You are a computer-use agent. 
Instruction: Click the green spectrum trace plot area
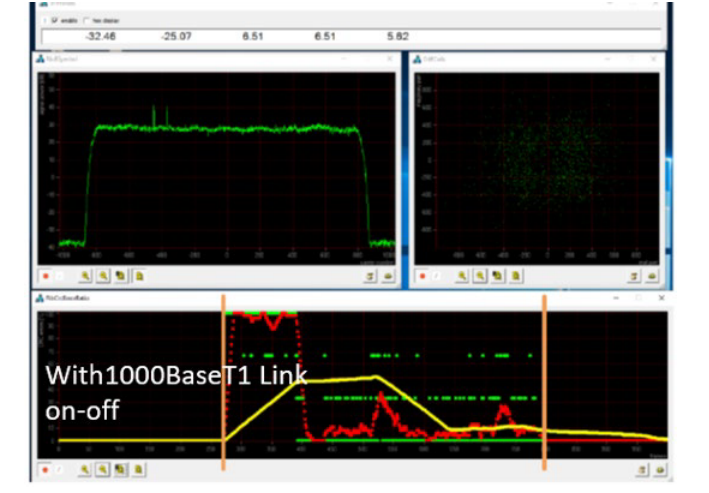tap(226, 160)
